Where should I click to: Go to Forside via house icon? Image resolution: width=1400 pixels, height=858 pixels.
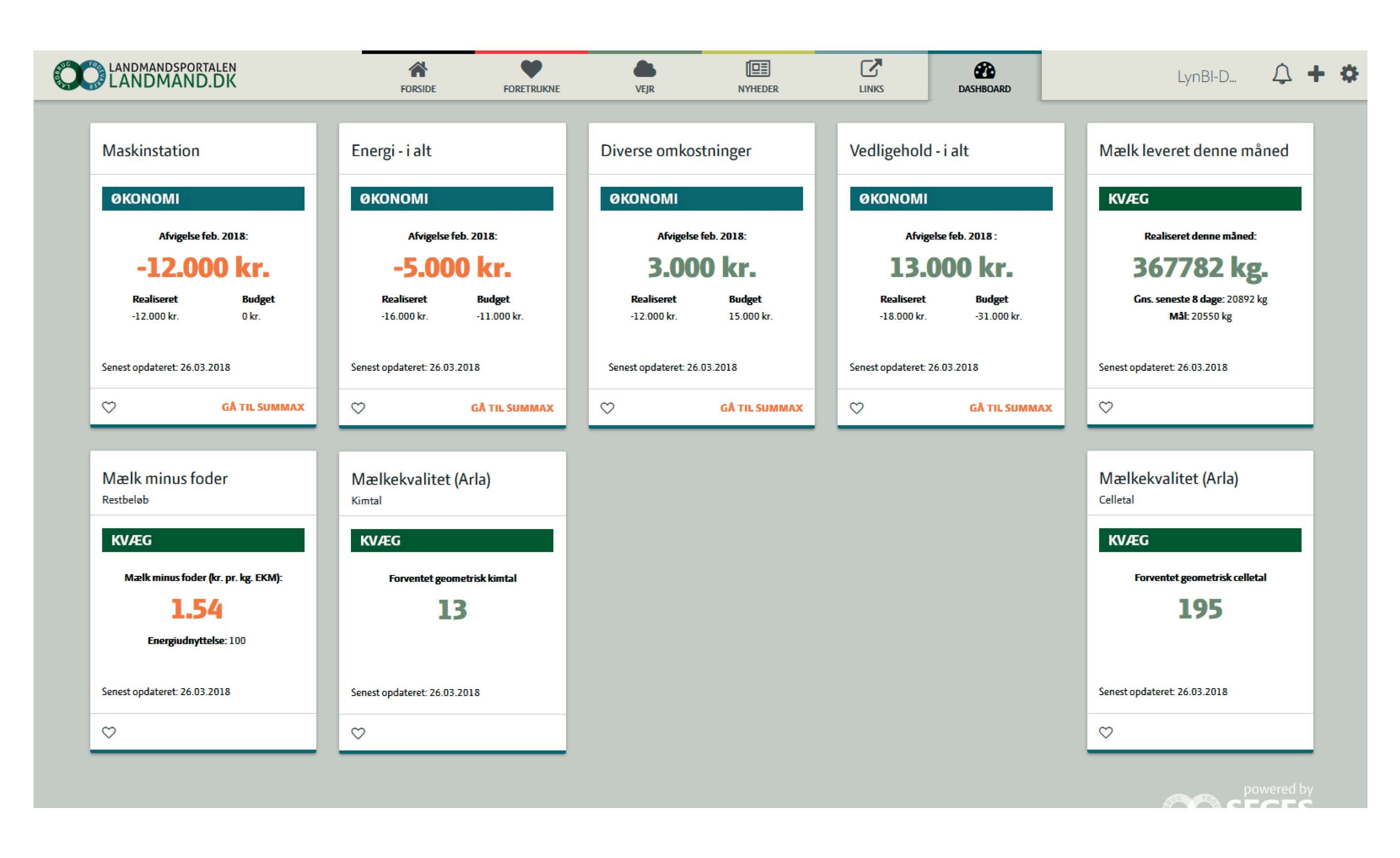tap(417, 70)
